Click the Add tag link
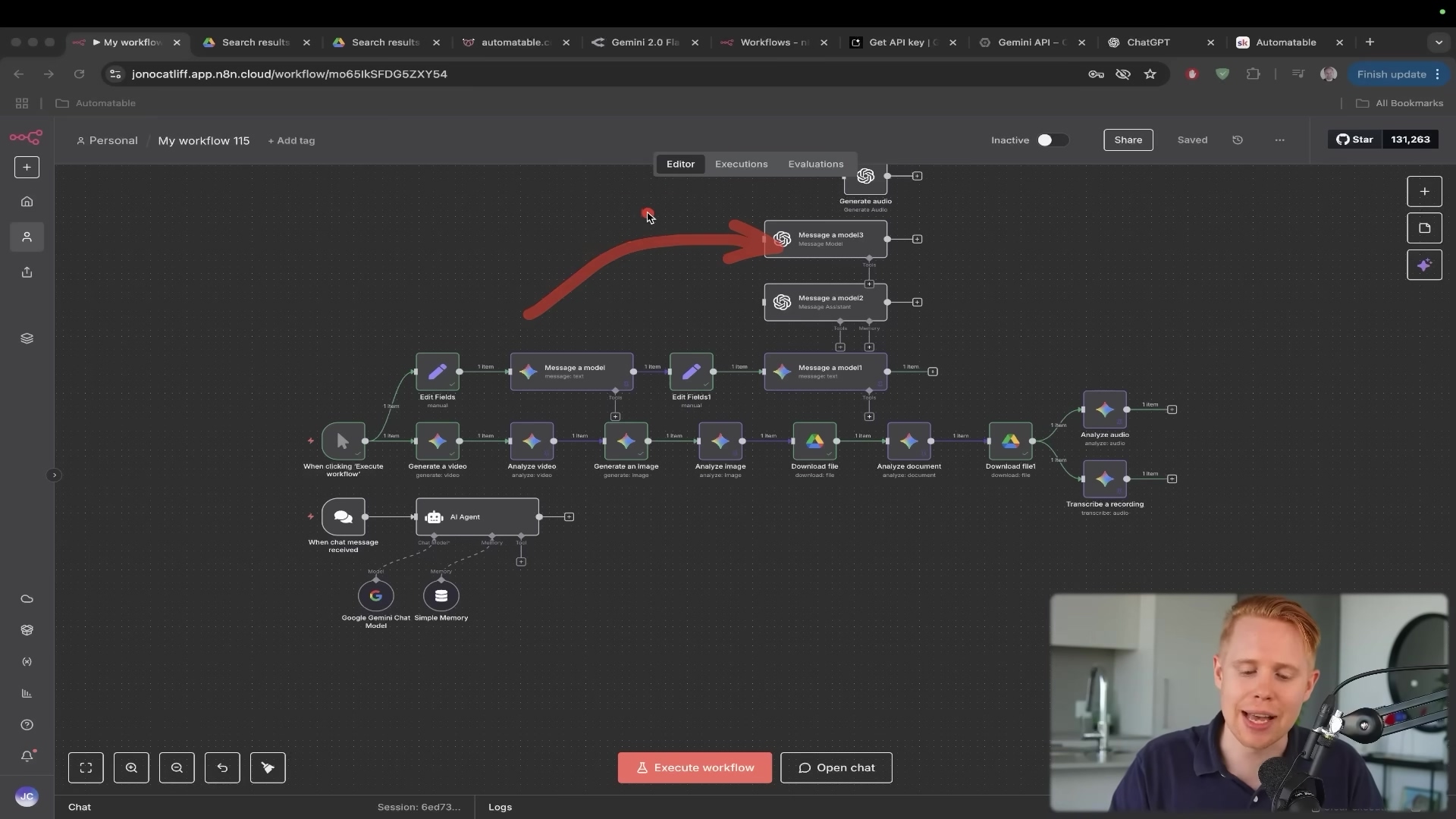Screen dimensions: 1456x819 (291, 141)
